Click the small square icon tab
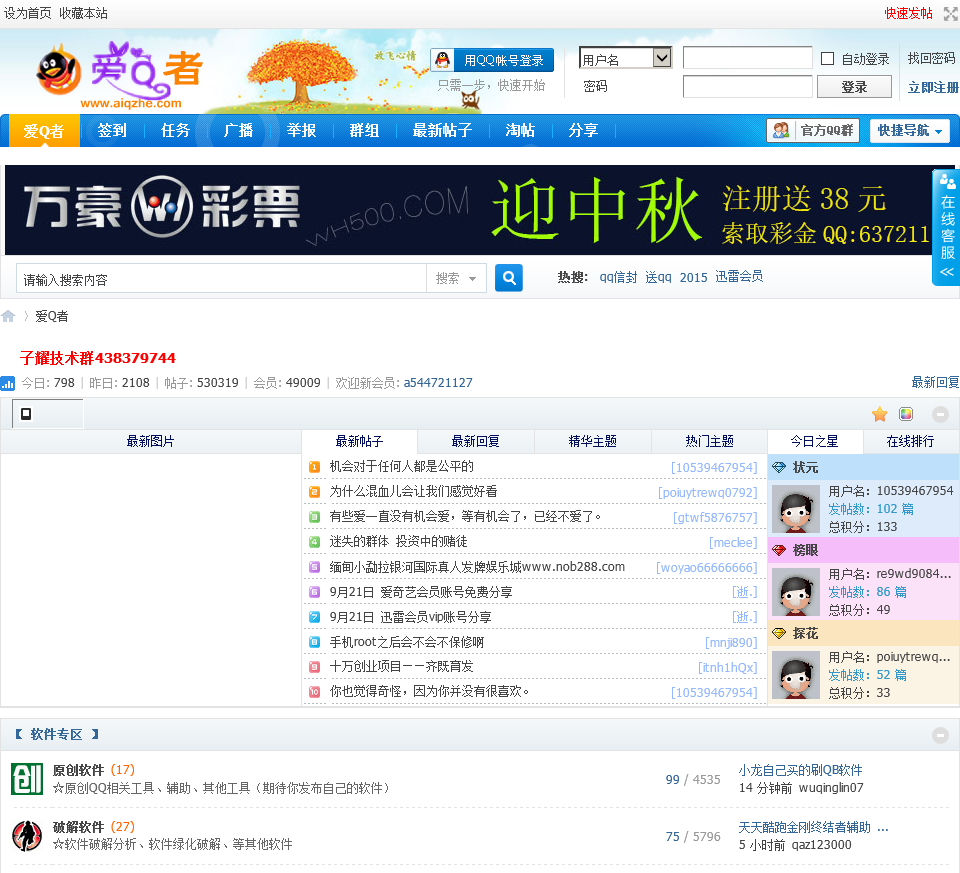 (26, 414)
